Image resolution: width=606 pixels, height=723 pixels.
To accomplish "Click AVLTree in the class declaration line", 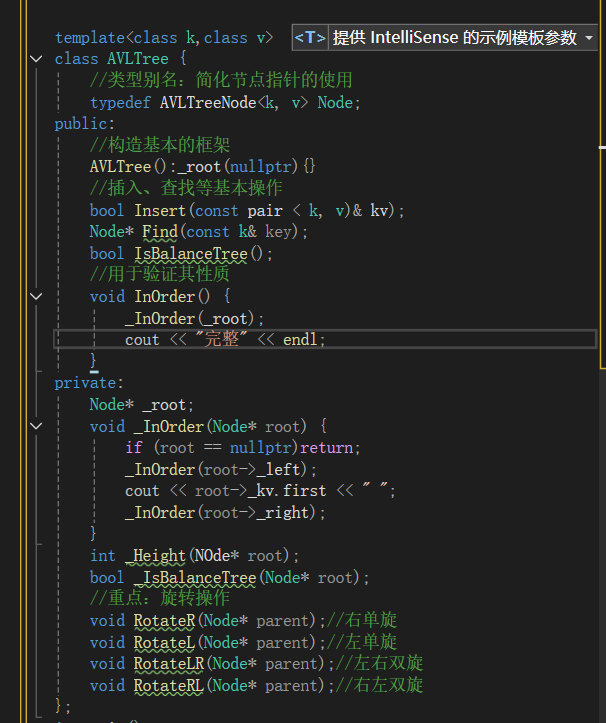I will [x=138, y=59].
